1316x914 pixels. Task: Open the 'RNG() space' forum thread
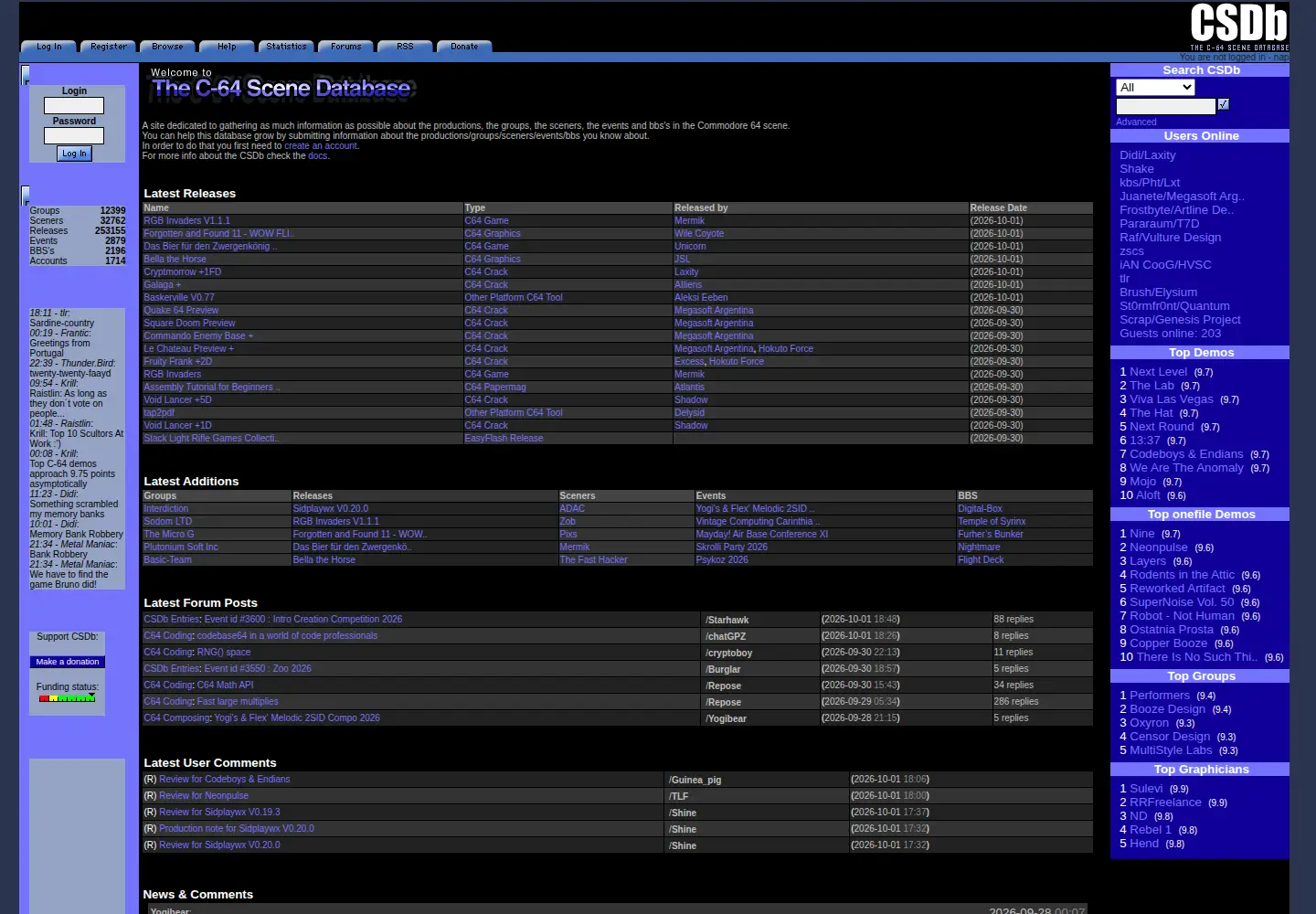pyautogui.click(x=224, y=653)
